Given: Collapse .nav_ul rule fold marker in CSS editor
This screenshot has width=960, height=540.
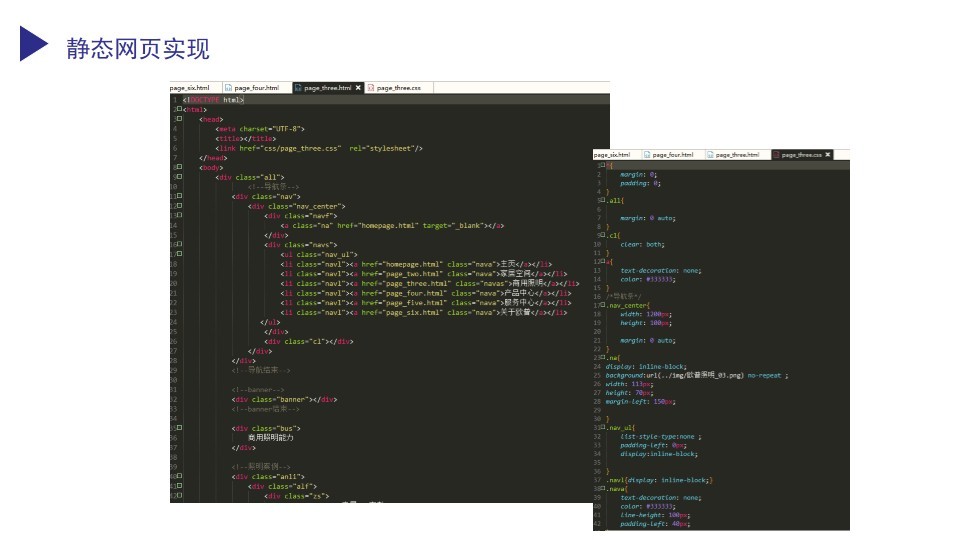Looking at the screenshot, I should click(603, 427).
